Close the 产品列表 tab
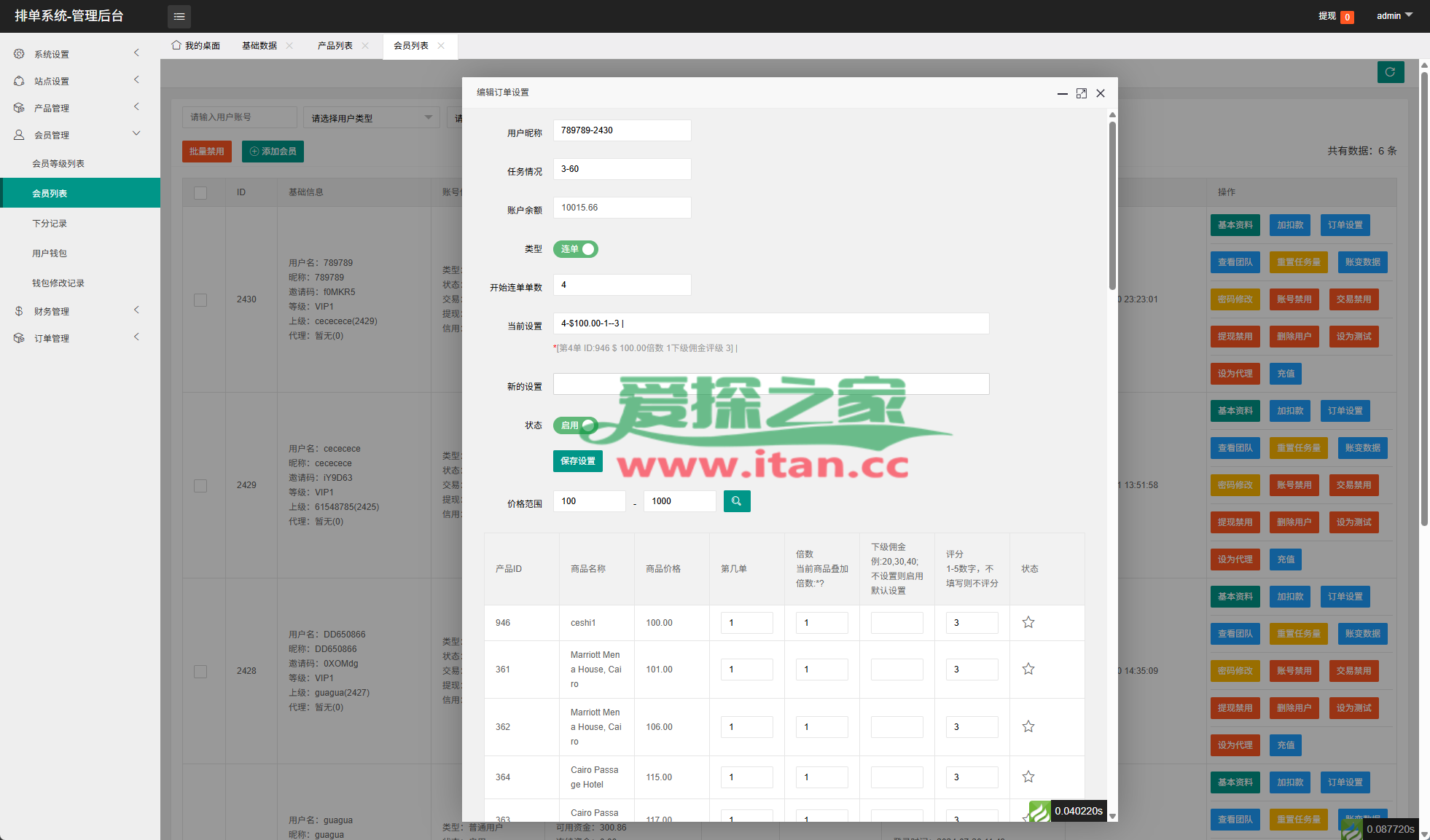The width and height of the screenshot is (1430, 840). 365,45
